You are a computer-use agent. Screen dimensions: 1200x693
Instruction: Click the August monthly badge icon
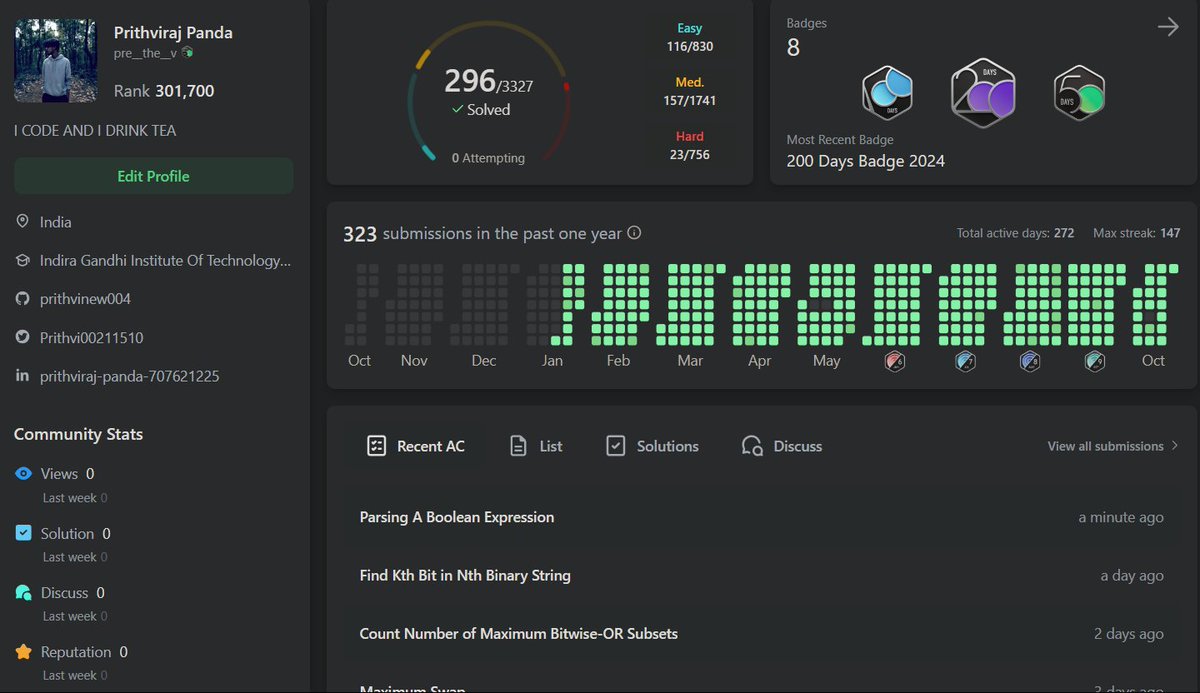pyautogui.click(x=1030, y=361)
